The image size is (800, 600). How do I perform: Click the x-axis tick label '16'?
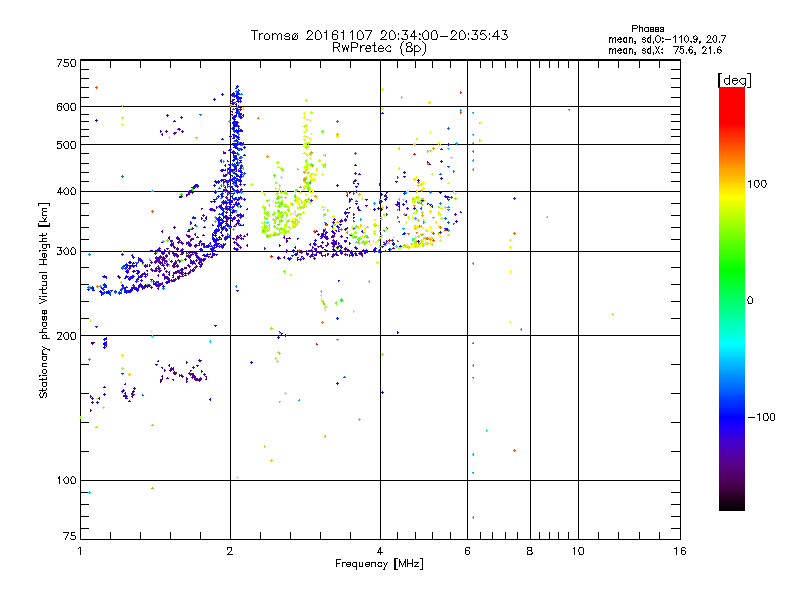pyautogui.click(x=680, y=551)
